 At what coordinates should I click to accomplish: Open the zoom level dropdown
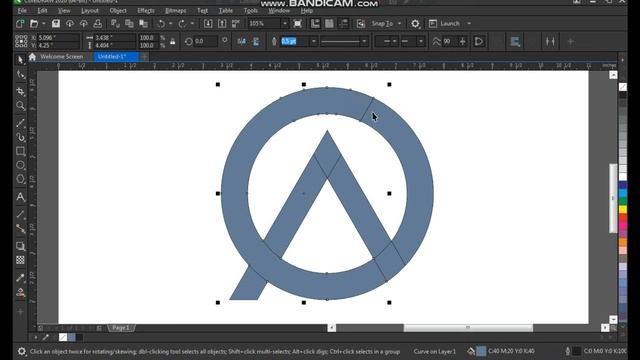point(284,24)
